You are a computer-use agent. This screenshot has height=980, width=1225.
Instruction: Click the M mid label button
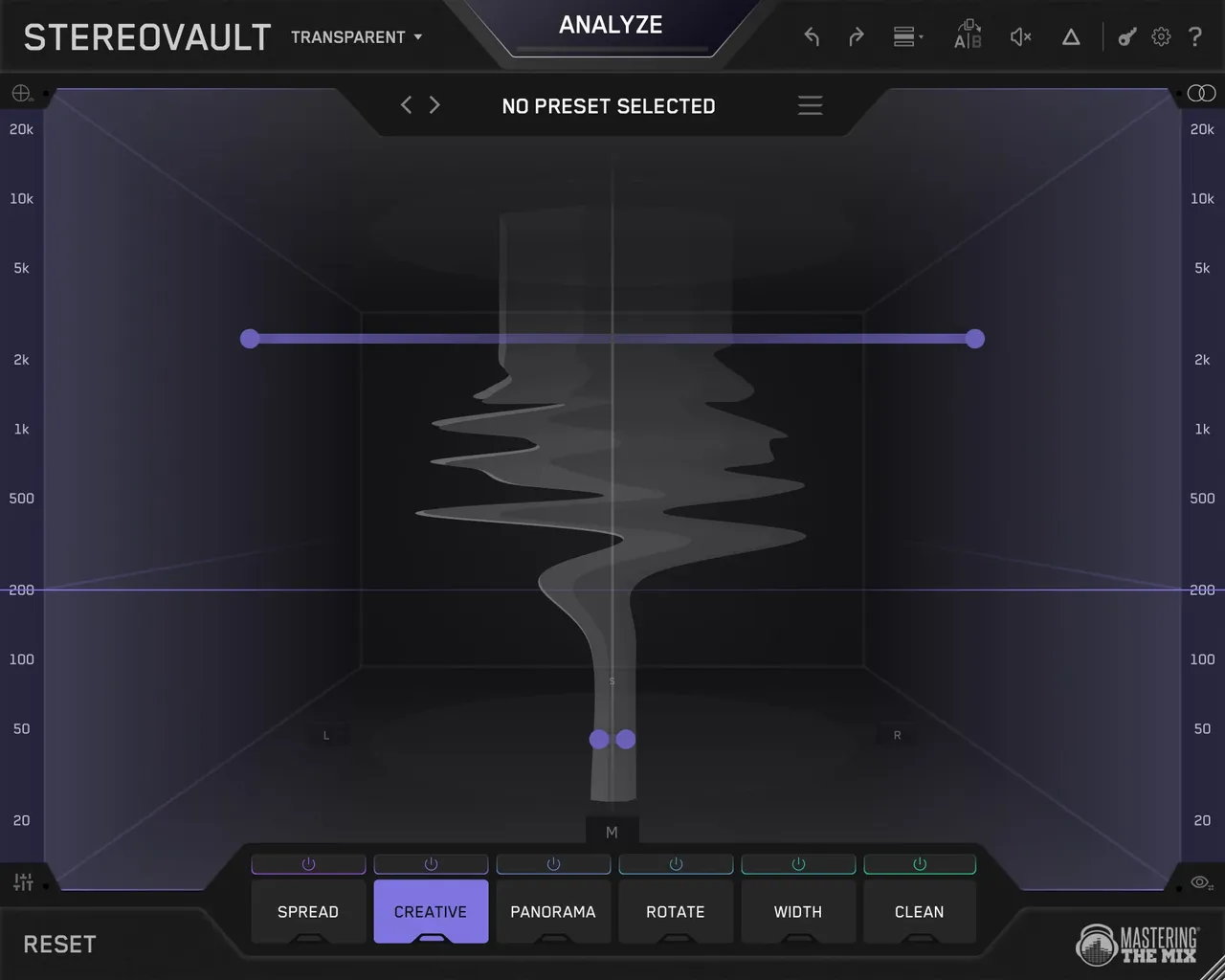(612, 832)
